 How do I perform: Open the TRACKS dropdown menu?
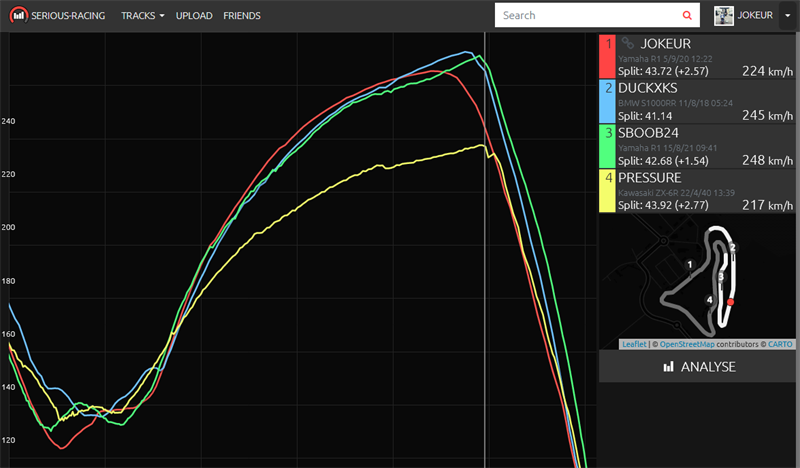coord(142,16)
